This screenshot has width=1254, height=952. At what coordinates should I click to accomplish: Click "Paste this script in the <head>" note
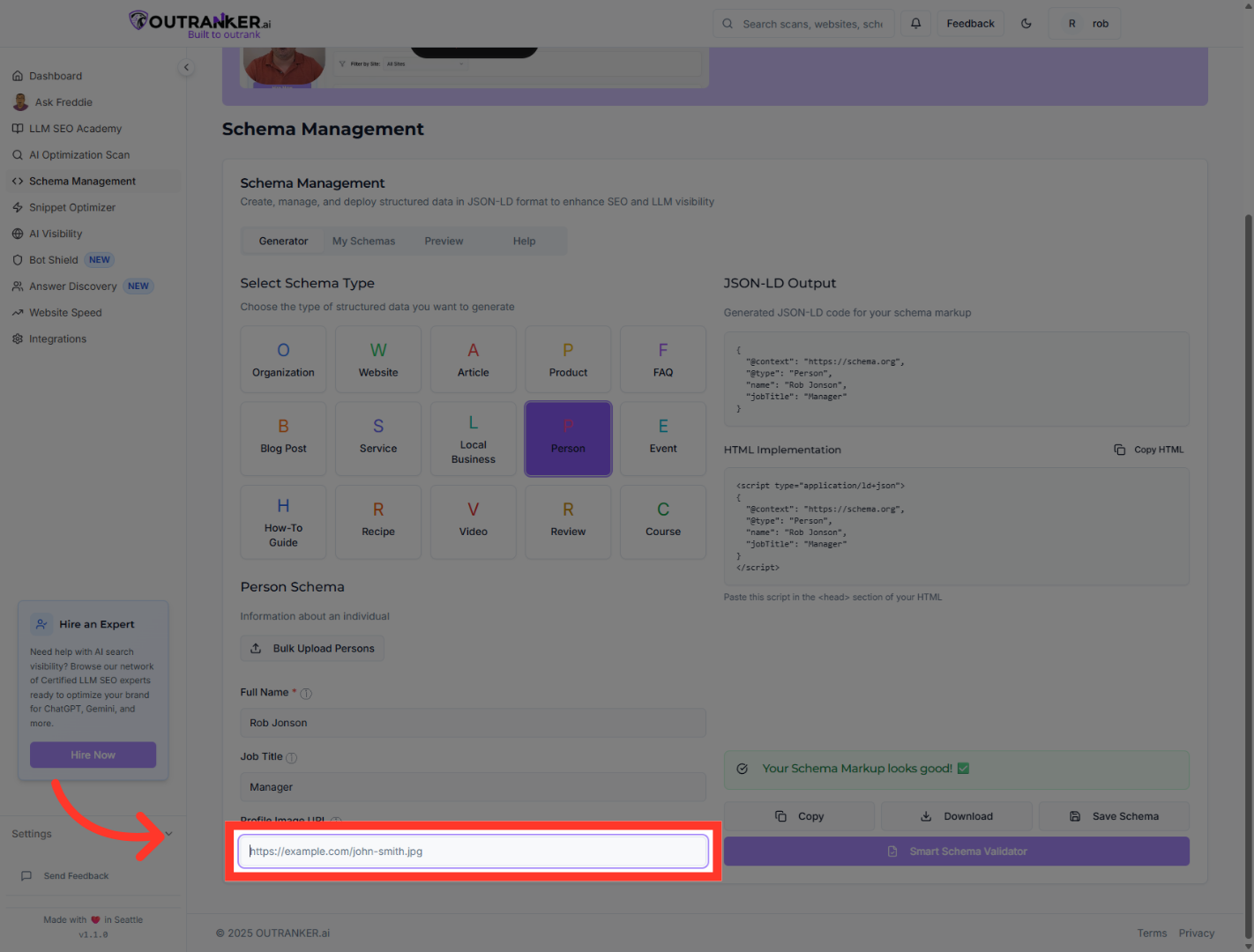pyautogui.click(x=832, y=598)
